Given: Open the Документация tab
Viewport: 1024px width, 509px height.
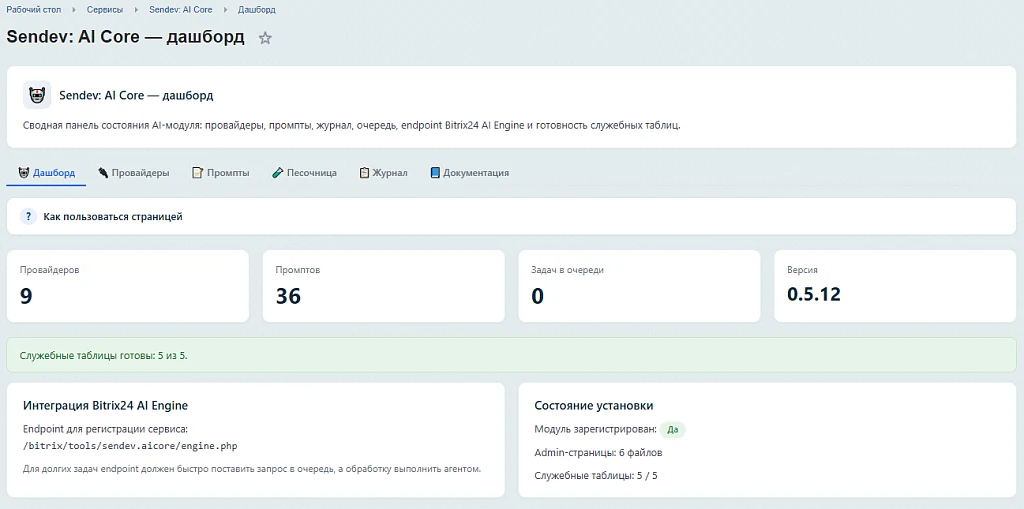Looking at the screenshot, I should tap(470, 173).
